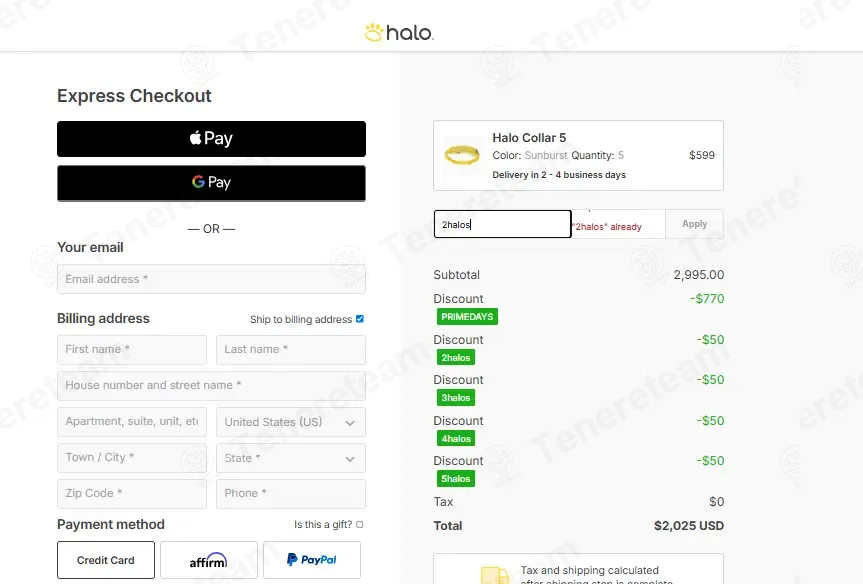Screen dimensions: 863x584
Task: Select the PayPal payment option
Action: coord(312,560)
